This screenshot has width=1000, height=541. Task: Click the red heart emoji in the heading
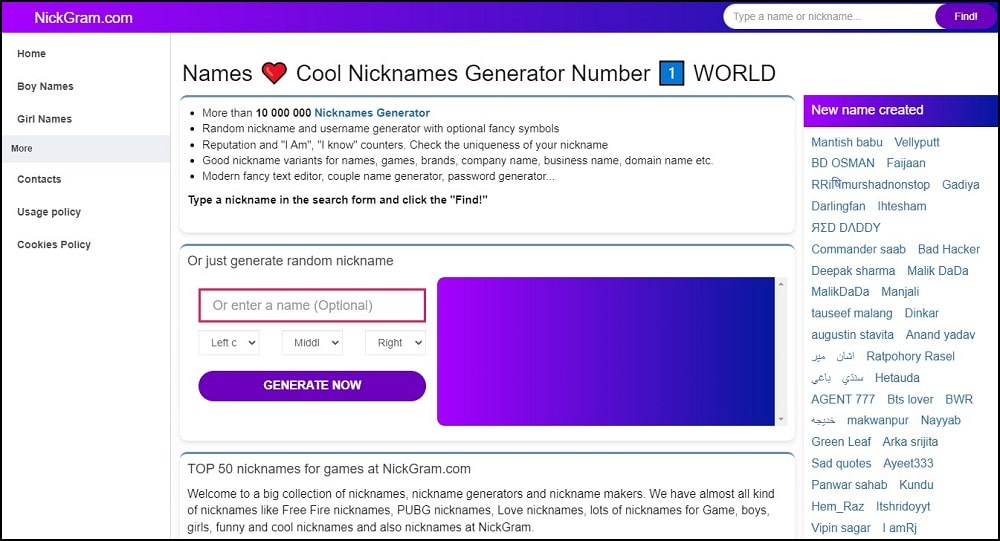click(x=274, y=73)
